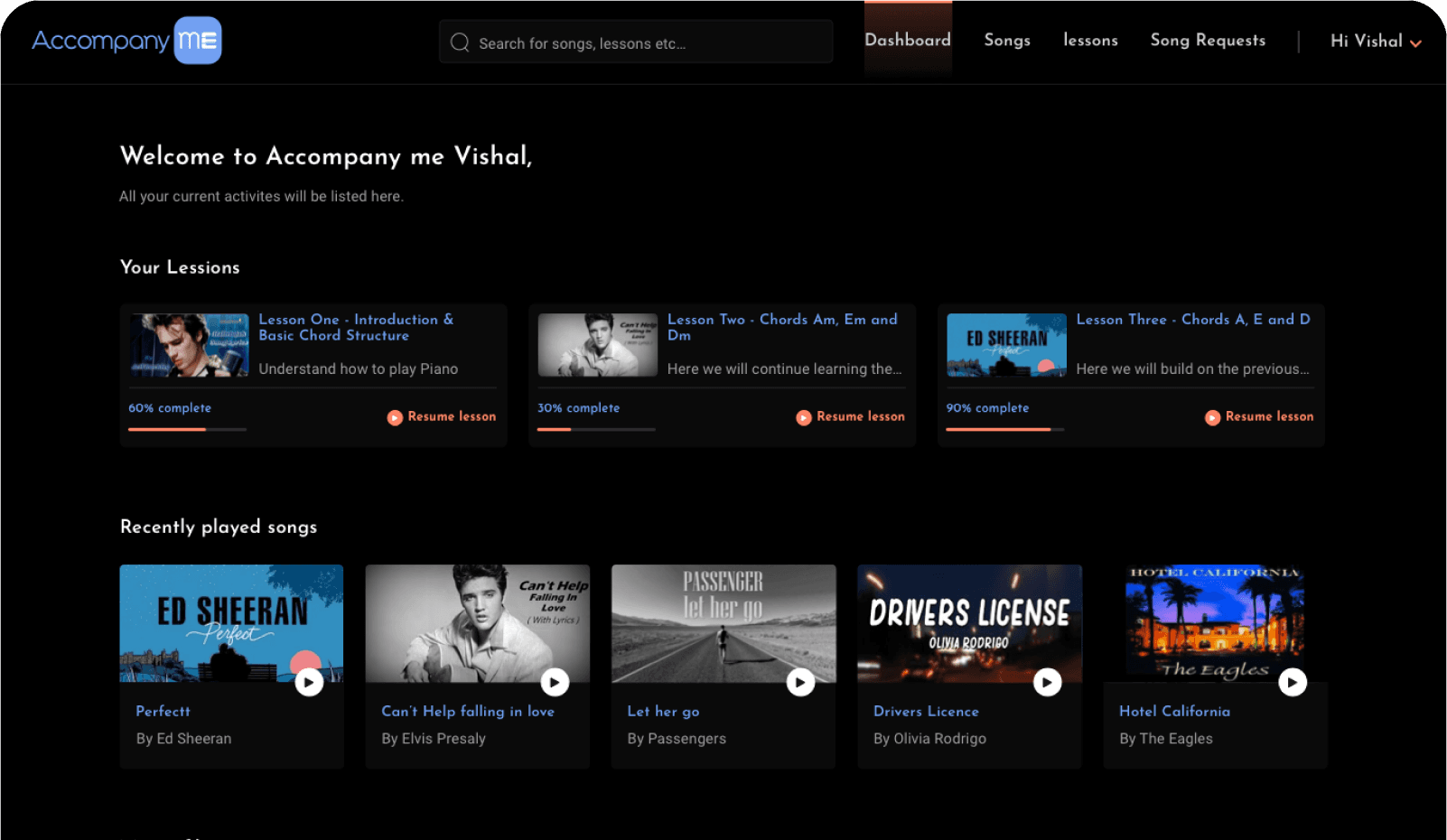
Task: Click Recently played songs heading
Action: click(x=219, y=527)
